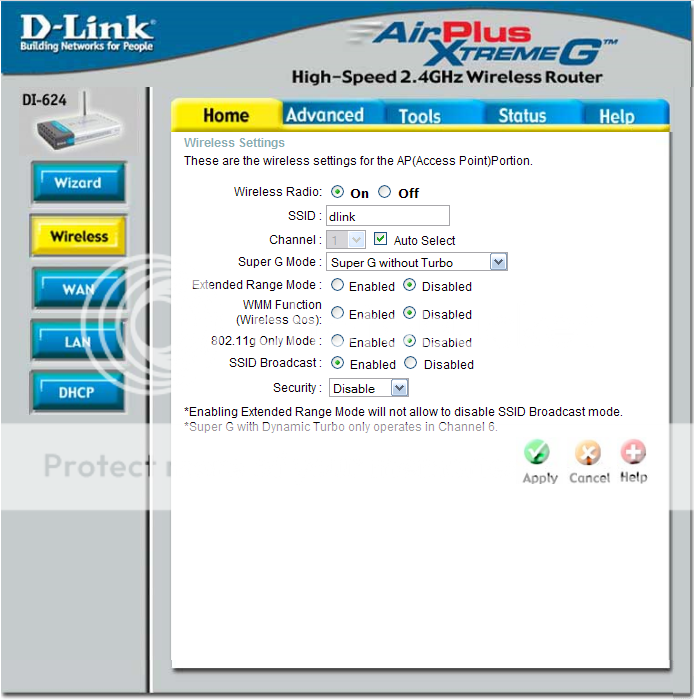This screenshot has width=694, height=700.
Task: Switch to the Advanced tab
Action: [x=325, y=115]
